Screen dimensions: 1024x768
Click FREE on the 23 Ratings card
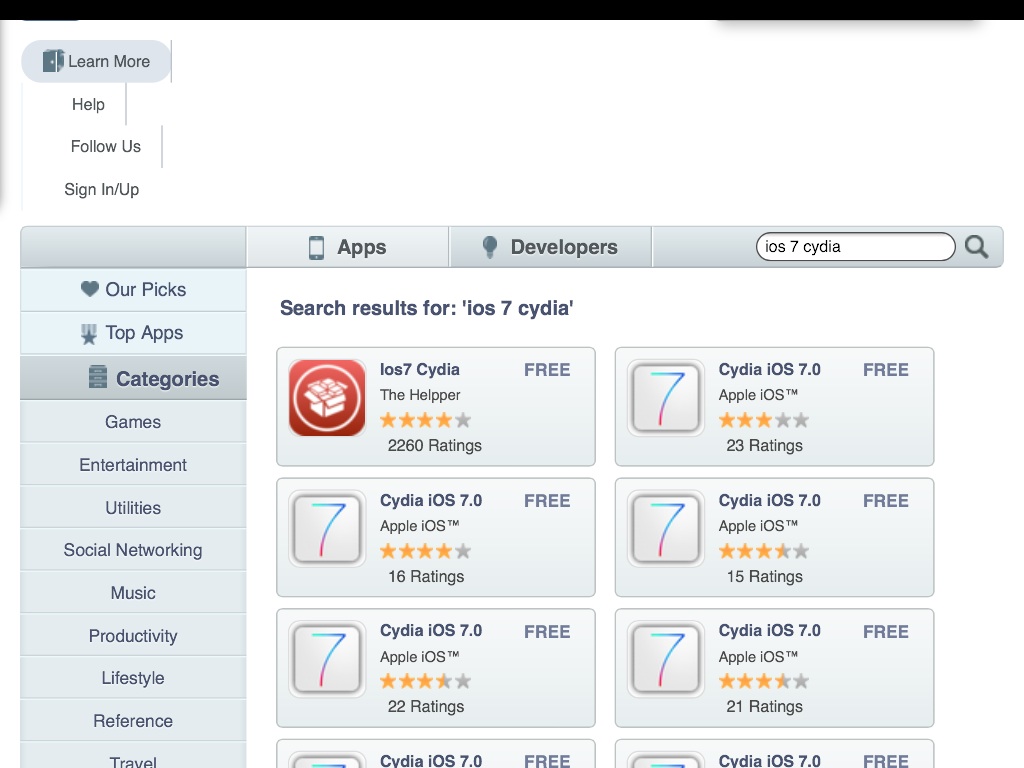click(886, 370)
